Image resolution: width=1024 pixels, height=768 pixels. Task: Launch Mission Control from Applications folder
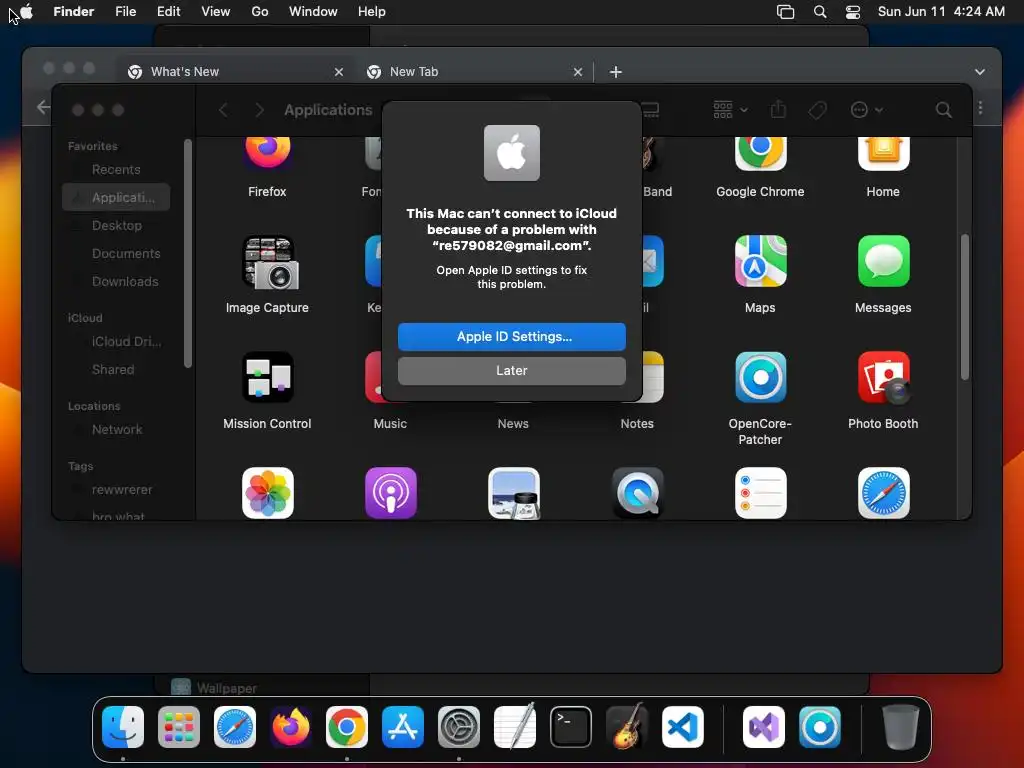coord(267,377)
